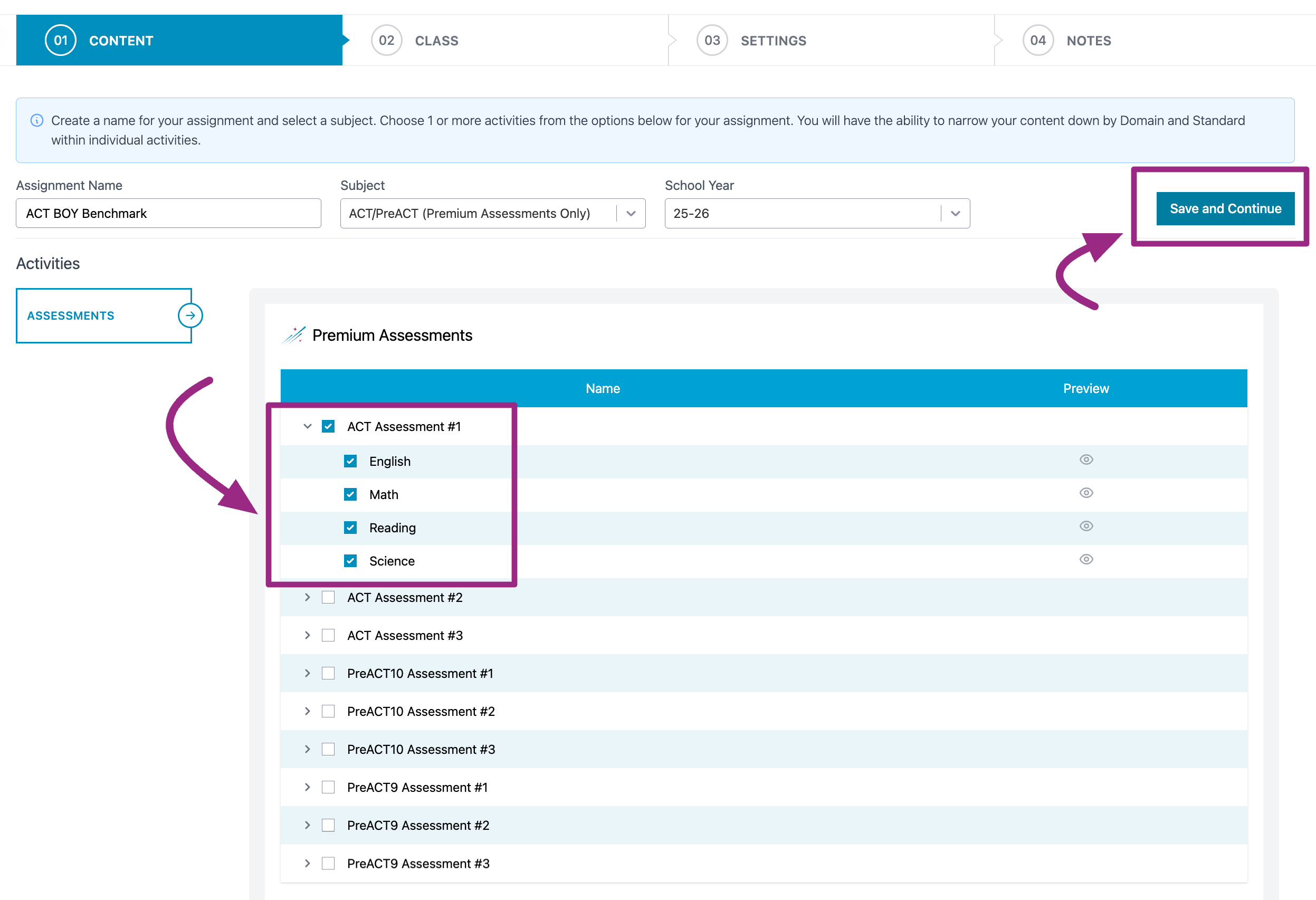The image size is (1316, 900).
Task: Preview the Reading section via eye icon
Action: click(1085, 526)
